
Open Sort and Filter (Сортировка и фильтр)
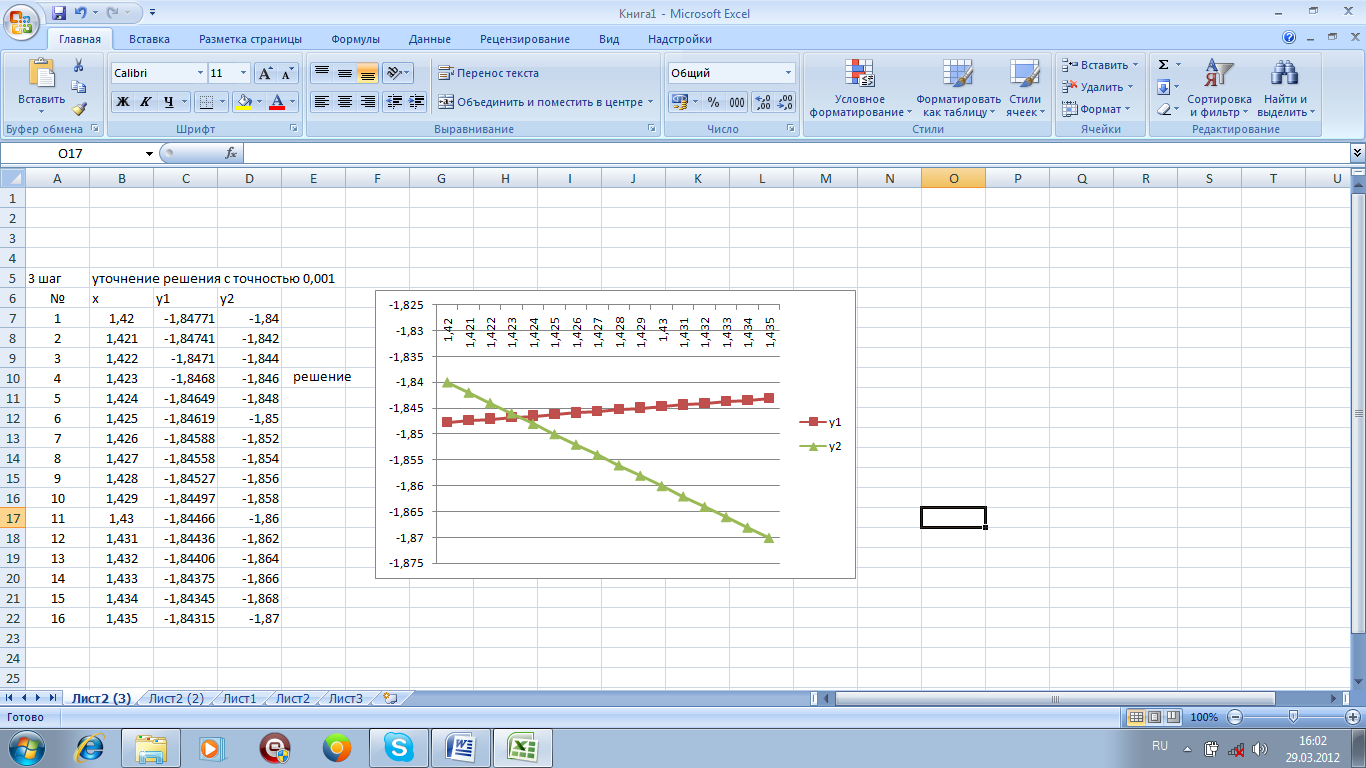[x=1219, y=88]
